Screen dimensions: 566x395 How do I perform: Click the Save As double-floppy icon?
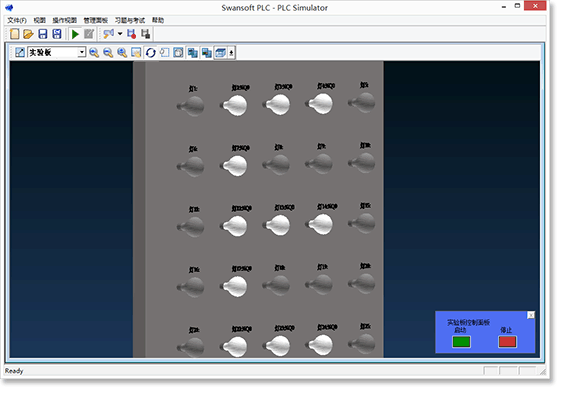point(57,34)
